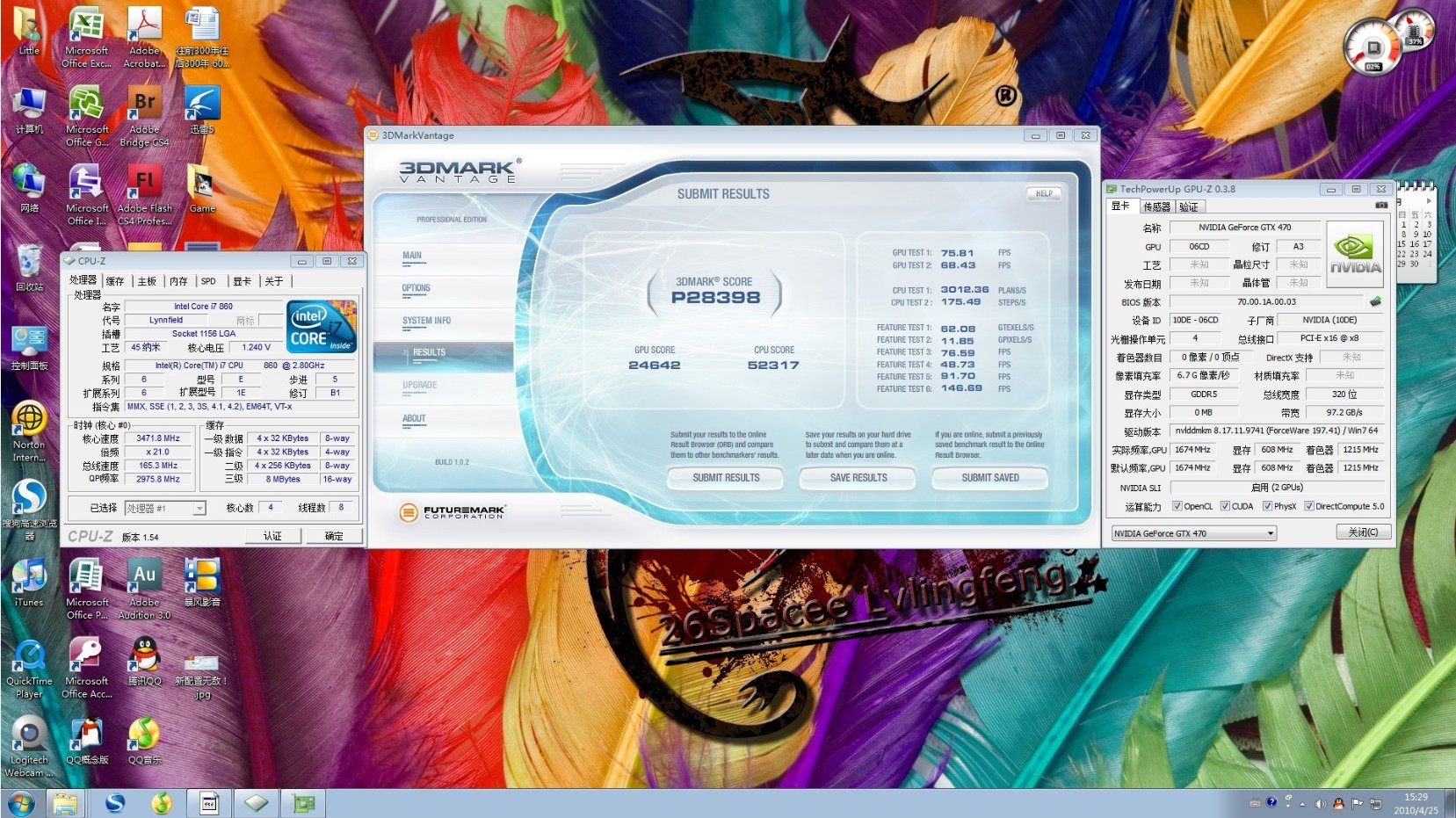Open ABOUT section in 3DMark Vantage
The width and height of the screenshot is (1456, 818).
click(x=414, y=418)
